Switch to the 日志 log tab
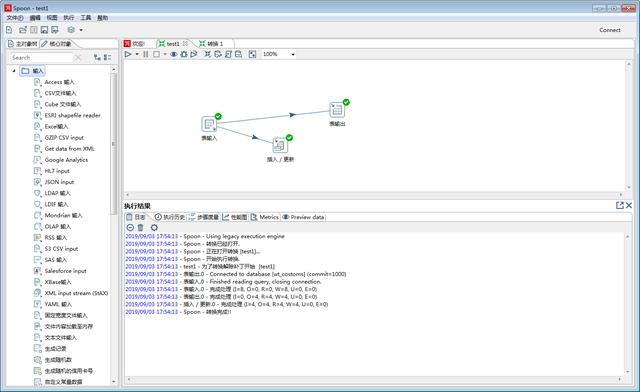Screen dimensions: 640x392 pyautogui.click(x=136, y=217)
